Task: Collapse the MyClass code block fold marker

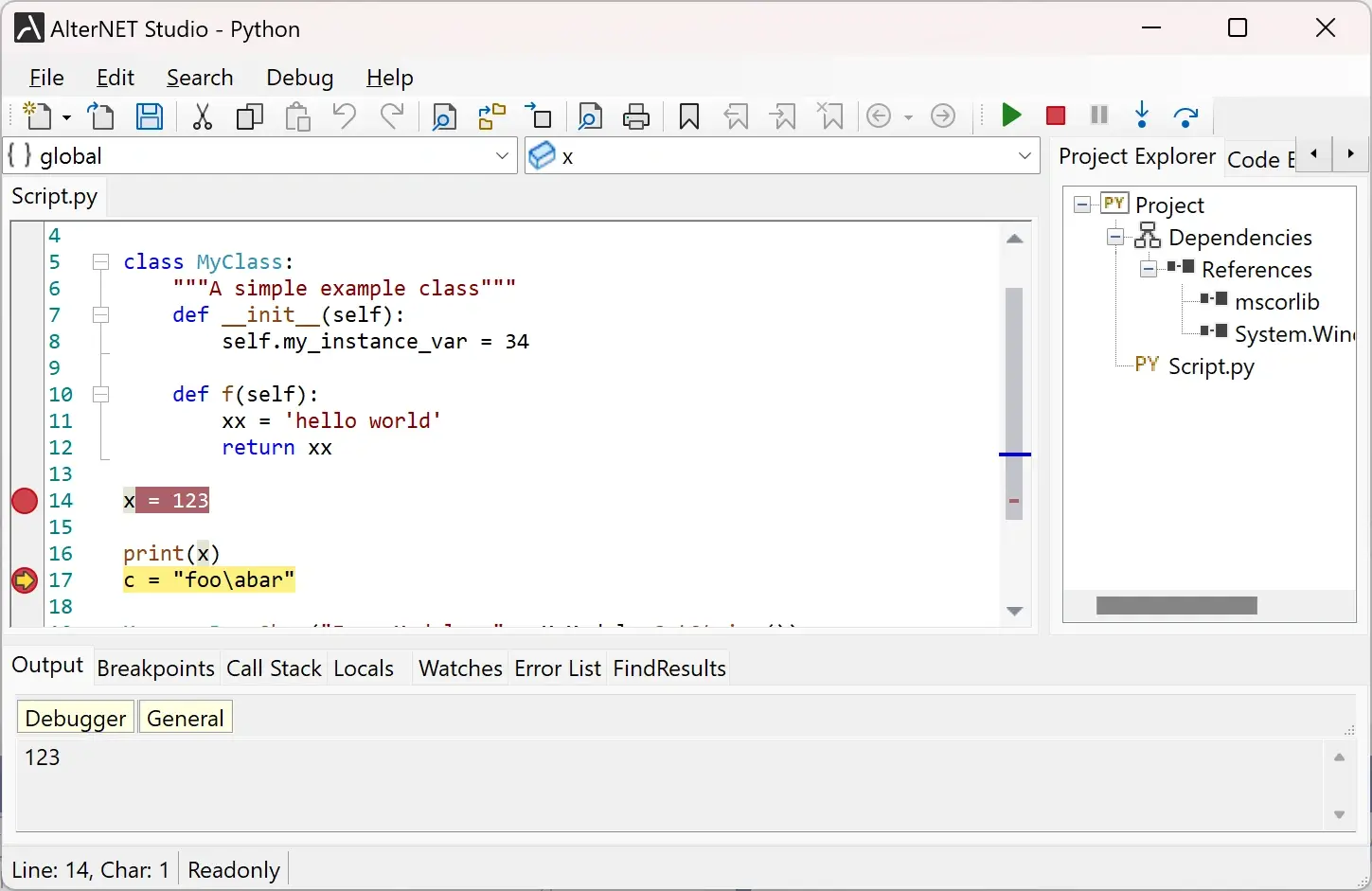Action: point(100,262)
